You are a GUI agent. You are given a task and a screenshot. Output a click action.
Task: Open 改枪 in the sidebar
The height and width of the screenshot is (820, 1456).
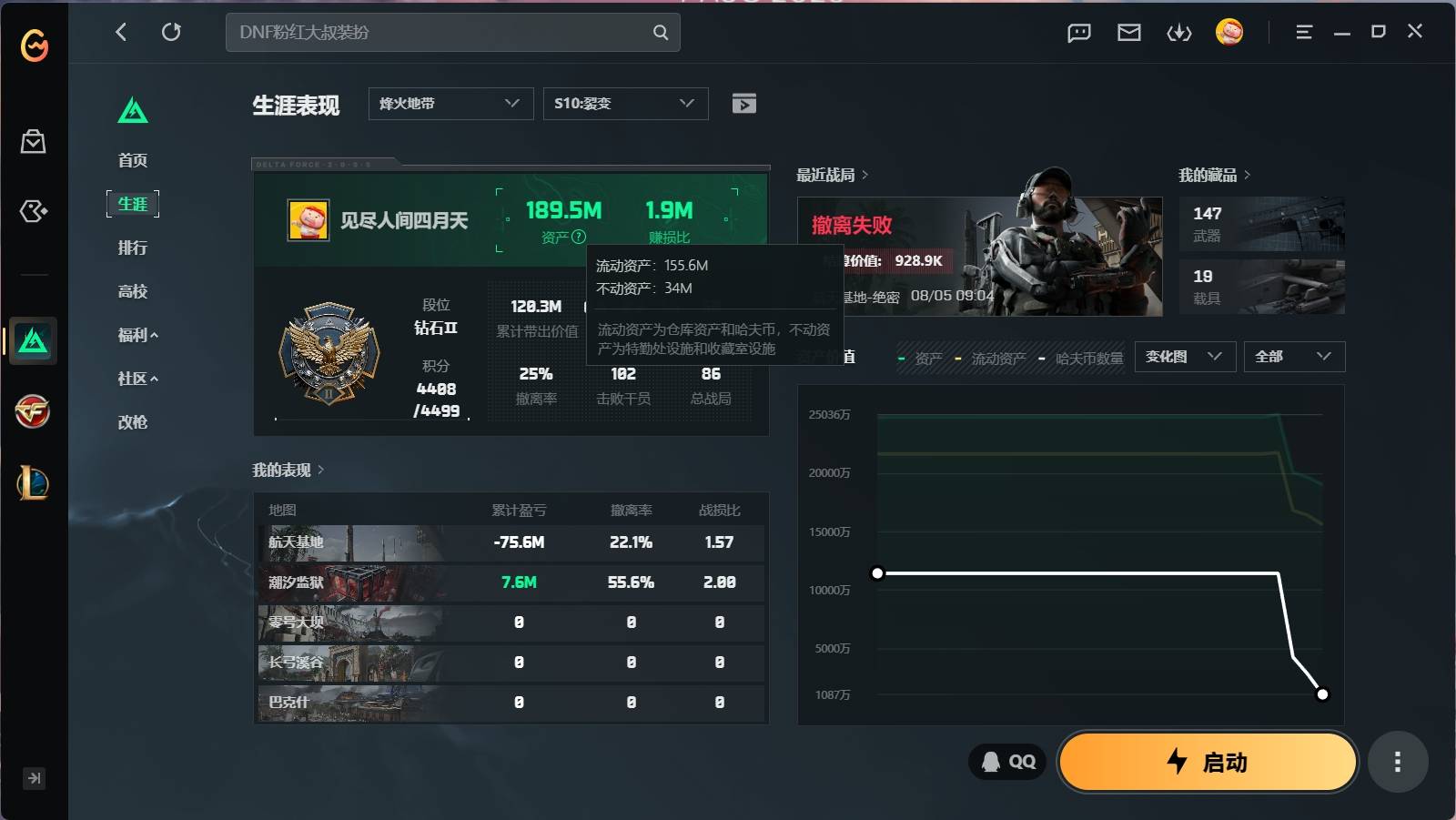coord(133,422)
